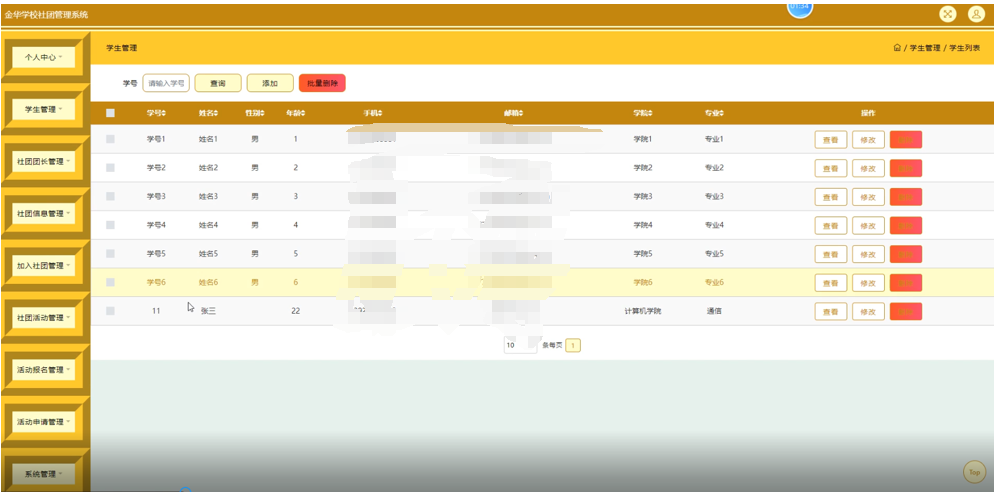Click 查看 for the 学号5 row
994x492 pixels.
tap(830, 254)
